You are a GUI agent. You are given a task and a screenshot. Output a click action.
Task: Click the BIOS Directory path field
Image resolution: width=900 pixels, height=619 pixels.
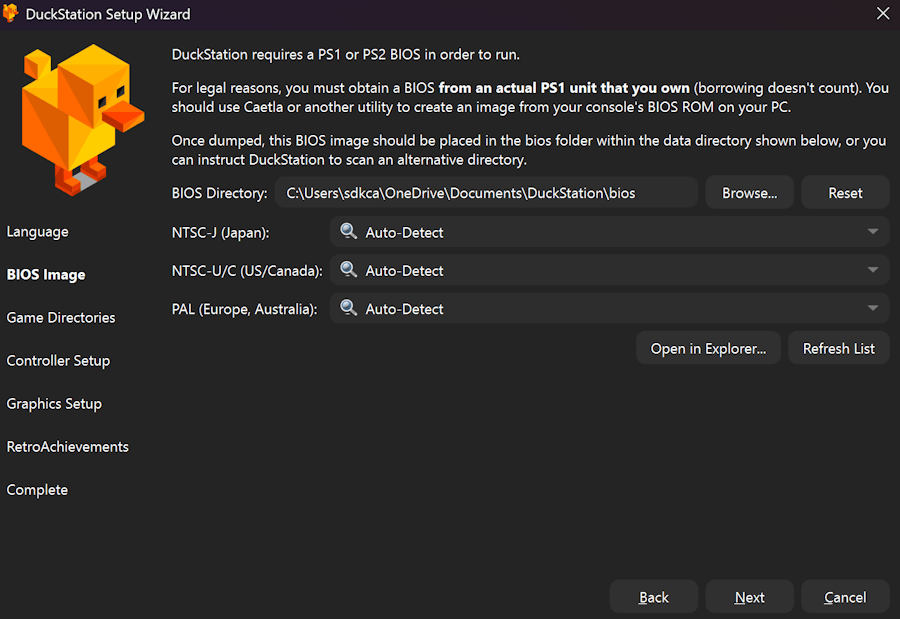pyautogui.click(x=487, y=193)
